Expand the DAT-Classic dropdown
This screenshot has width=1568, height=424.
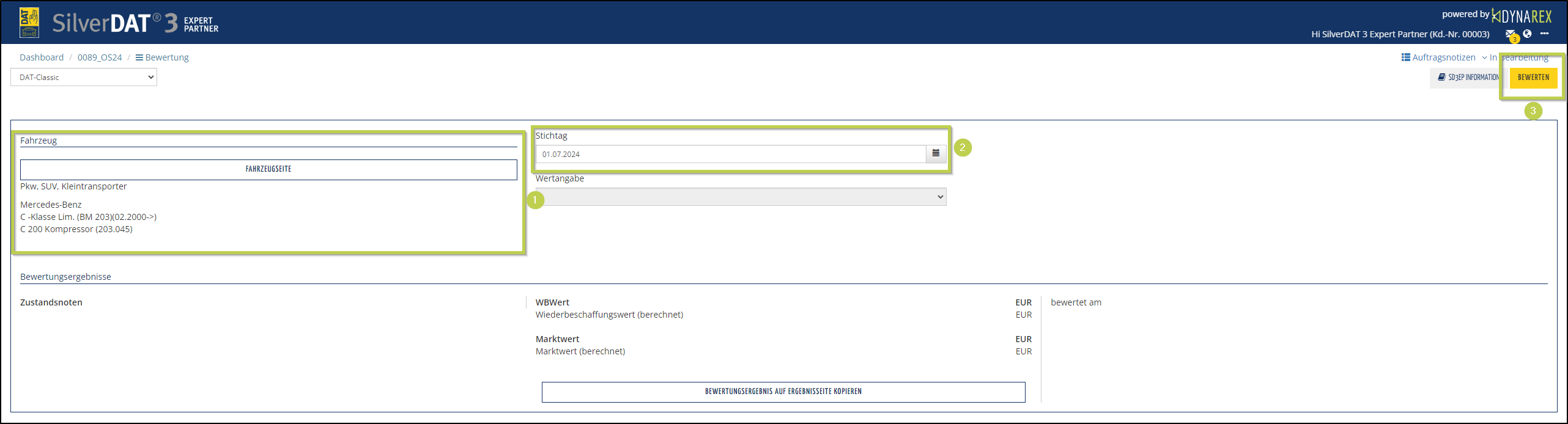[84, 78]
